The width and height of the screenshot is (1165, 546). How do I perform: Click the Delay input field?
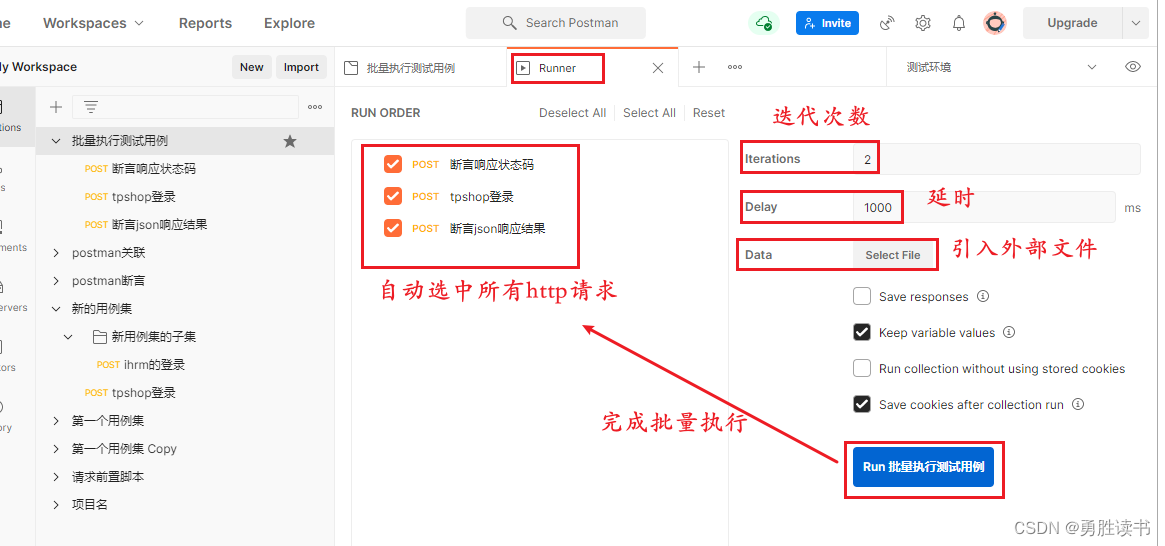(x=984, y=207)
